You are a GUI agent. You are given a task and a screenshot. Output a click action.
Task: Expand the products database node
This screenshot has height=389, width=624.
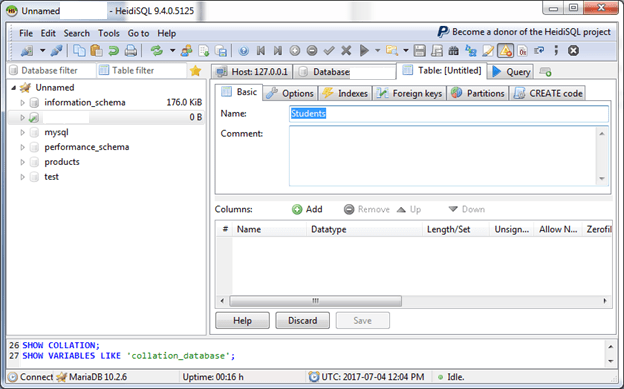click(23, 162)
